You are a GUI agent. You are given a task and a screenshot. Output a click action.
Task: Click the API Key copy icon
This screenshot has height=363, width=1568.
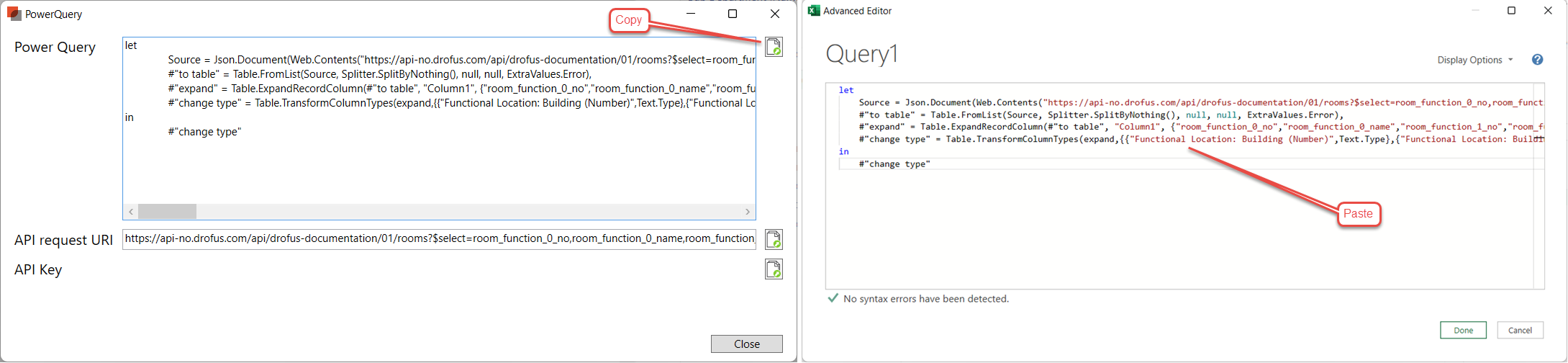pos(774,269)
